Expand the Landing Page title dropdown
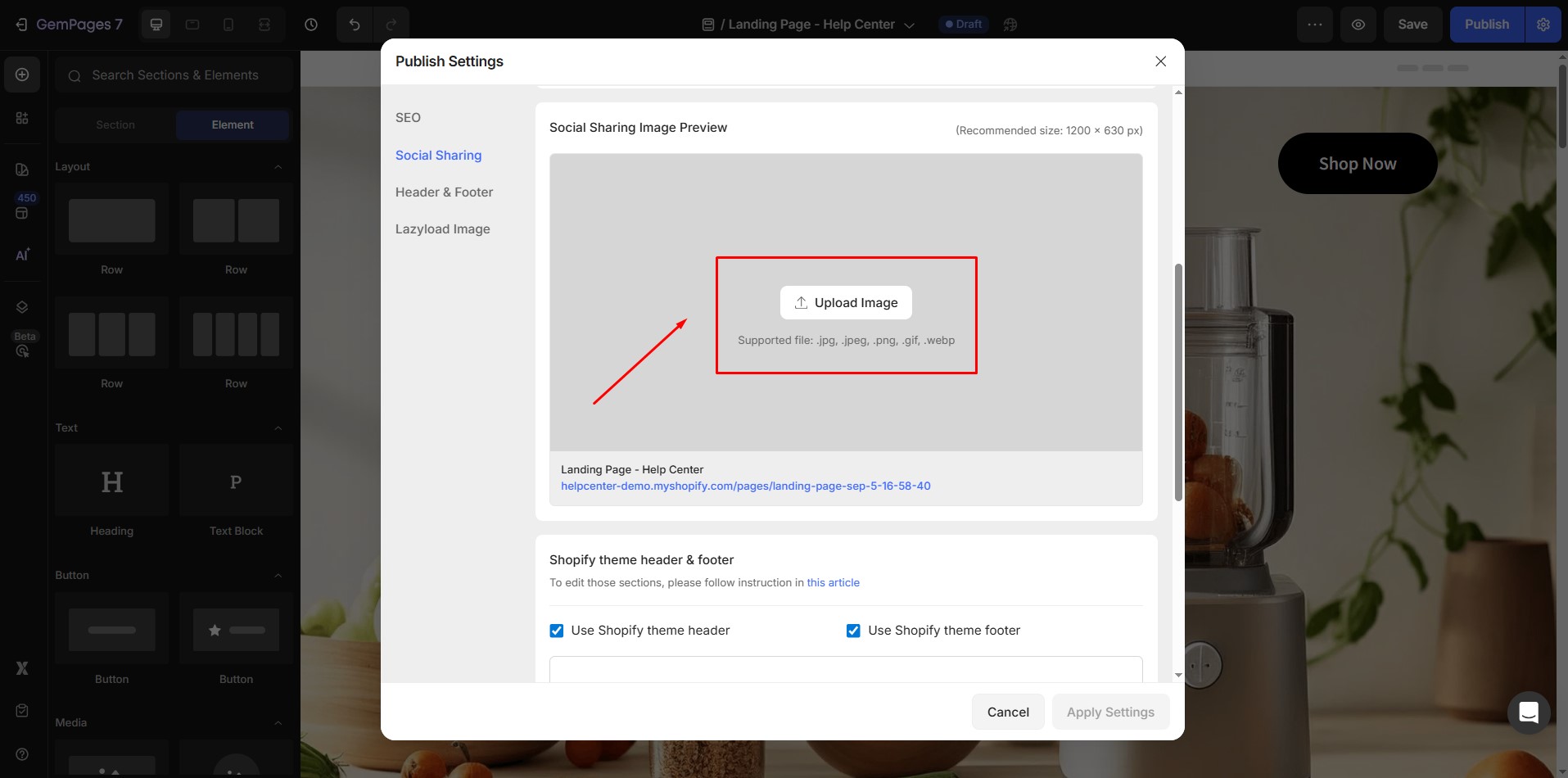Screen dimensions: 1568x778 [x=909, y=25]
